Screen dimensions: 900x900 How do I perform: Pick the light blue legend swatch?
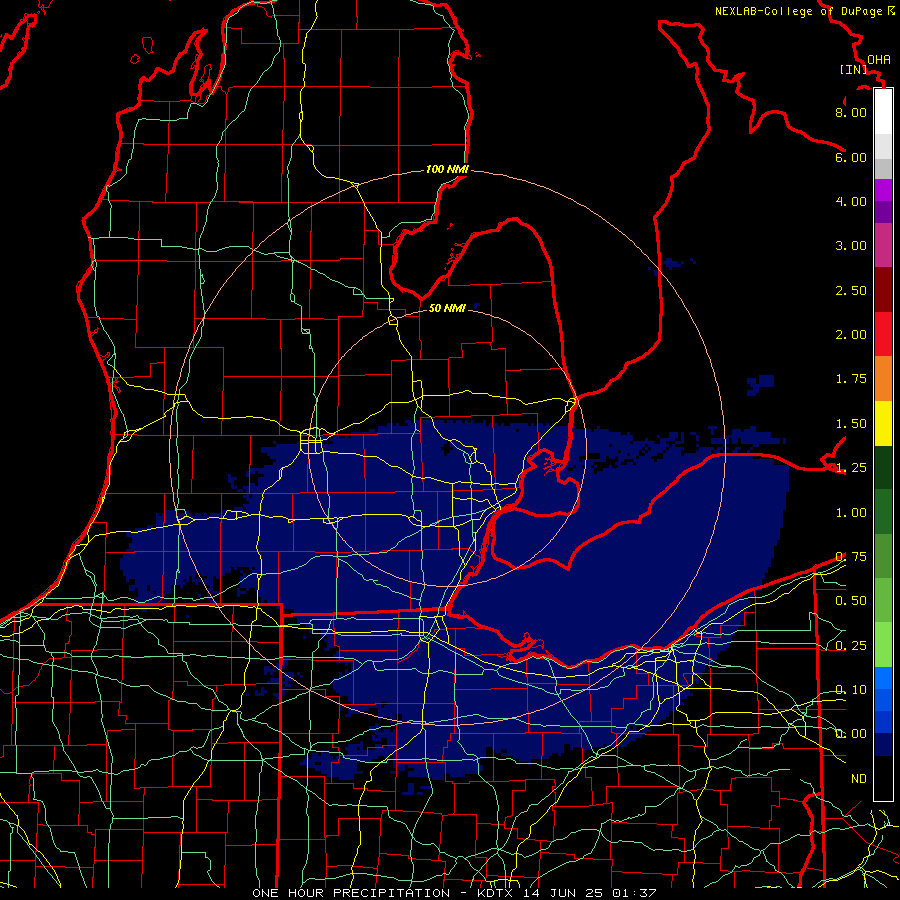(x=883, y=678)
